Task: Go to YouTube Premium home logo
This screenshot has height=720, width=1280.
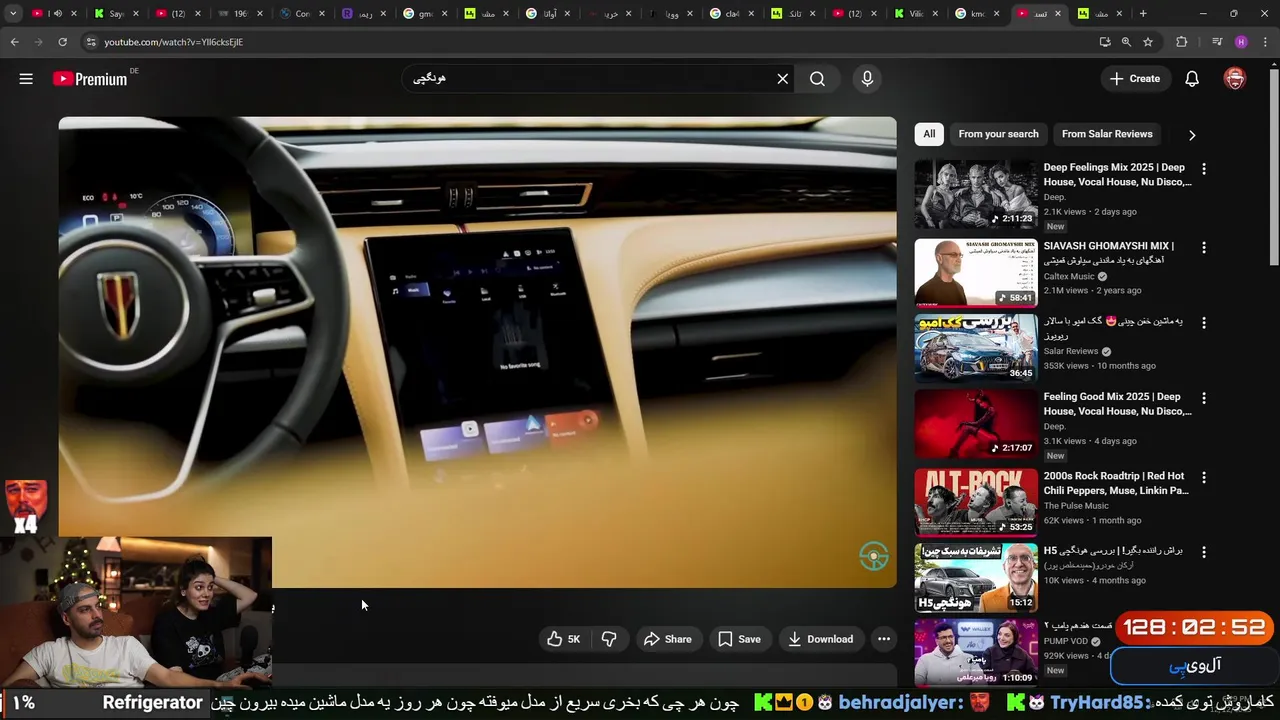Action: 90,79
